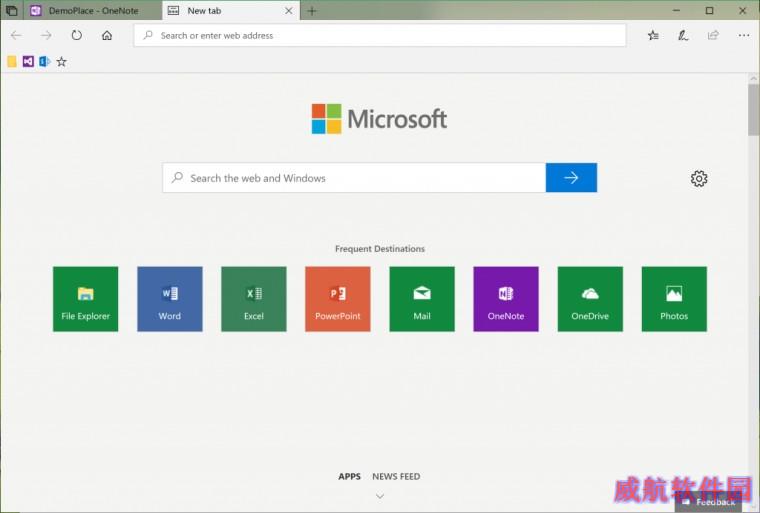Switch to the NEWS FEED tab
The height and width of the screenshot is (513, 760).
[396, 477]
